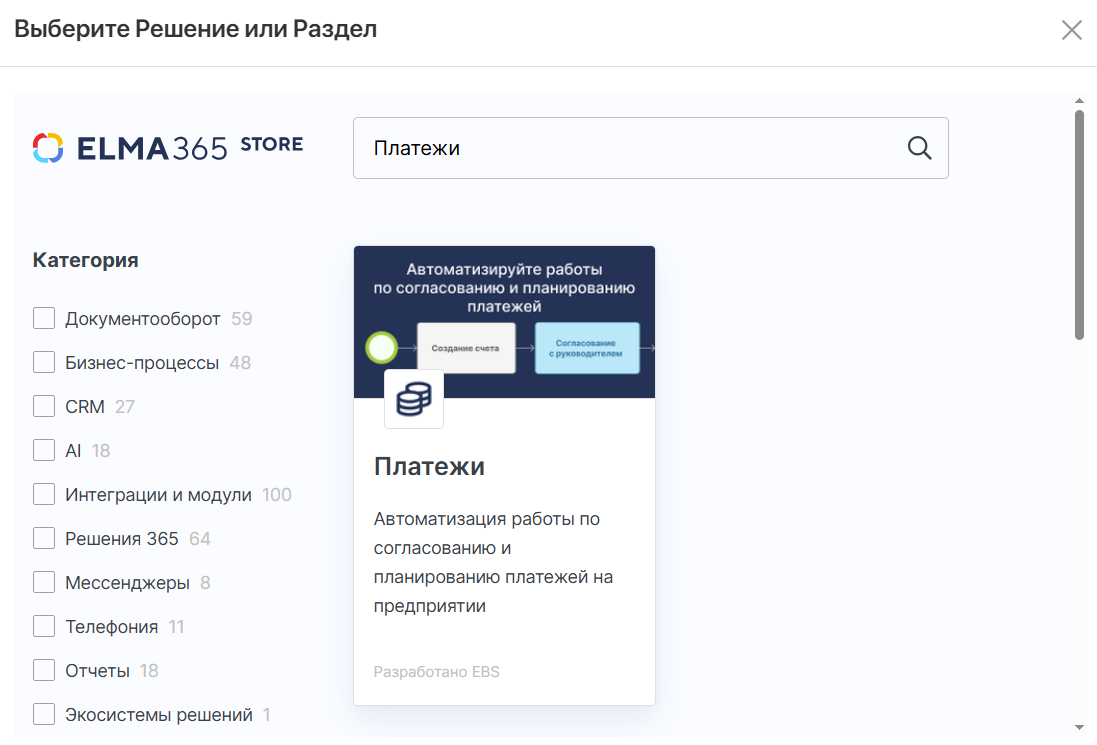Click the store panel vertical scrollbar thumb
Screen dimensions: 1097x745
tap(1079, 225)
